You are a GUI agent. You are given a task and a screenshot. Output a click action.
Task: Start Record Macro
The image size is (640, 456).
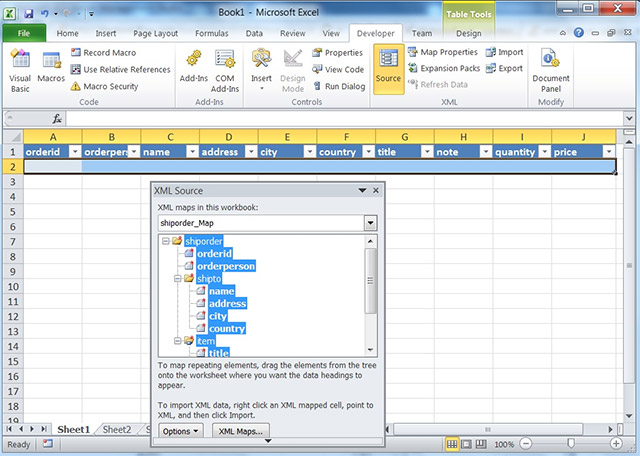(x=104, y=53)
